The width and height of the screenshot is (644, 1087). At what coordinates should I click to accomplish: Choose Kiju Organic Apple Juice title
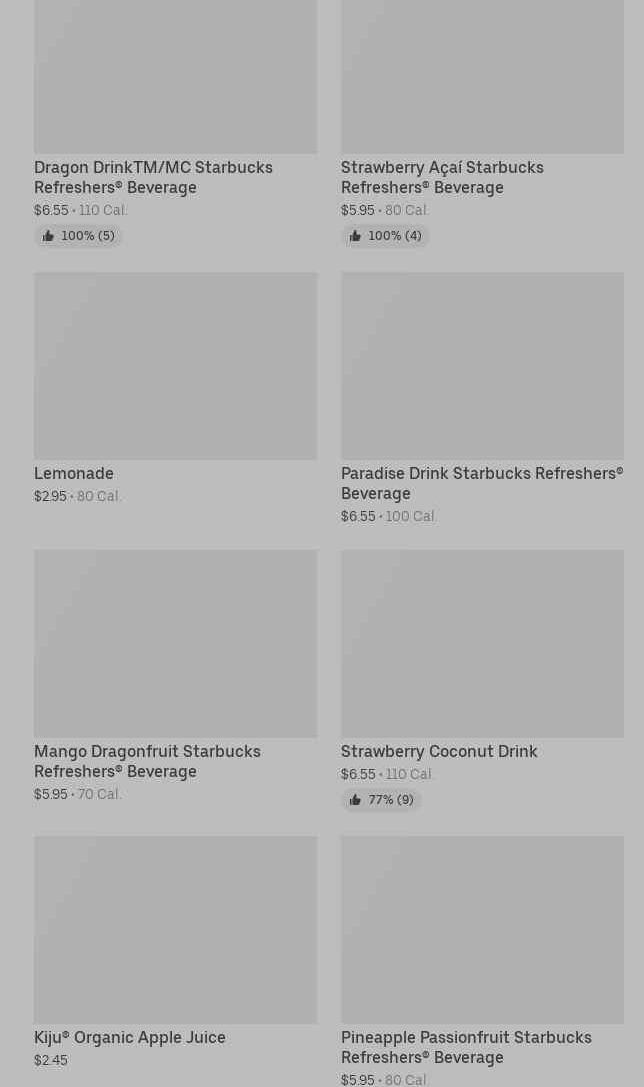tap(130, 1037)
